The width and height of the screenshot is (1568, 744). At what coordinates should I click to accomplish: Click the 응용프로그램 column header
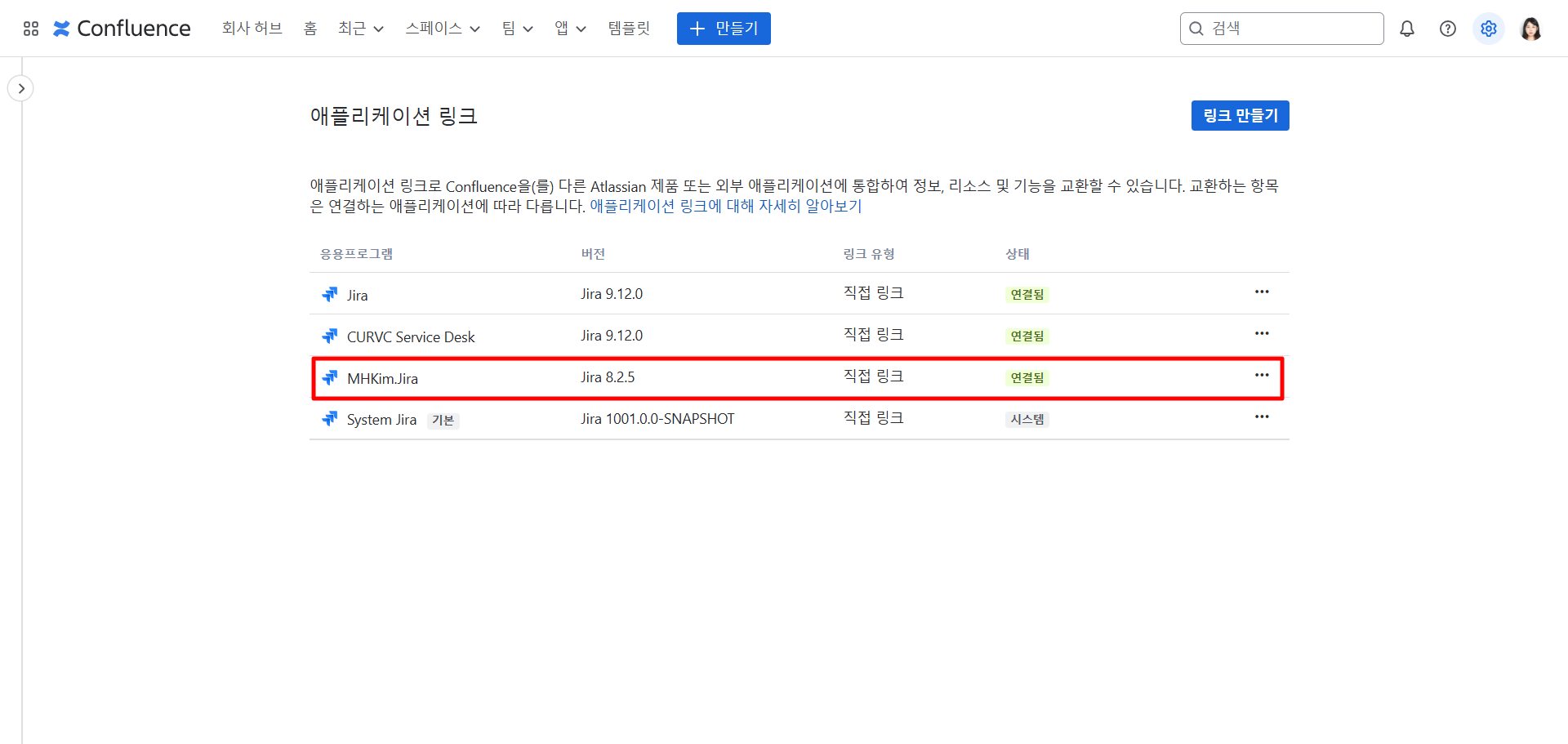coord(356,254)
